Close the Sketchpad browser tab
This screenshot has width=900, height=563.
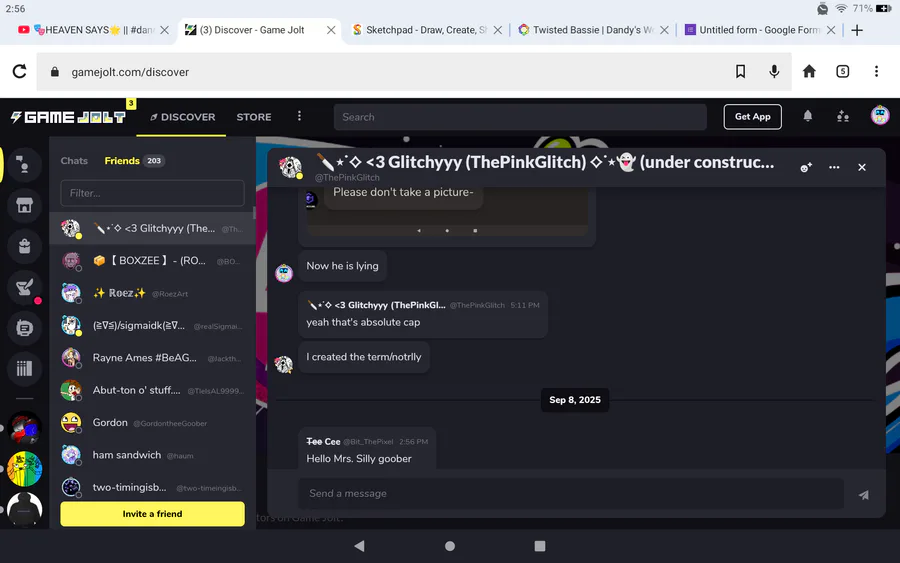coord(498,30)
